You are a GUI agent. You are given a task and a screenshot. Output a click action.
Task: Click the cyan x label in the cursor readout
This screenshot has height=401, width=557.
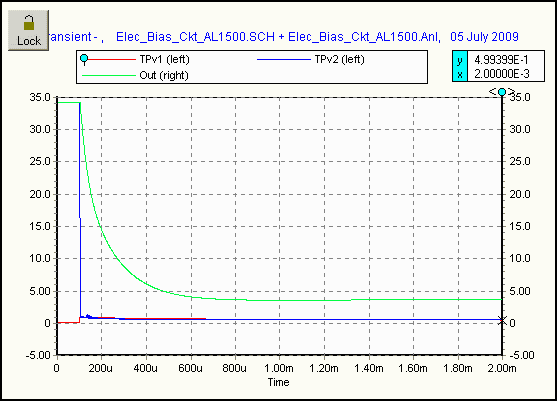460,74
